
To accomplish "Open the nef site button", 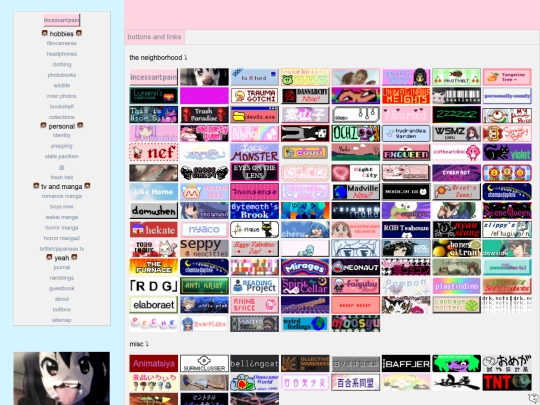I will 154,152.
